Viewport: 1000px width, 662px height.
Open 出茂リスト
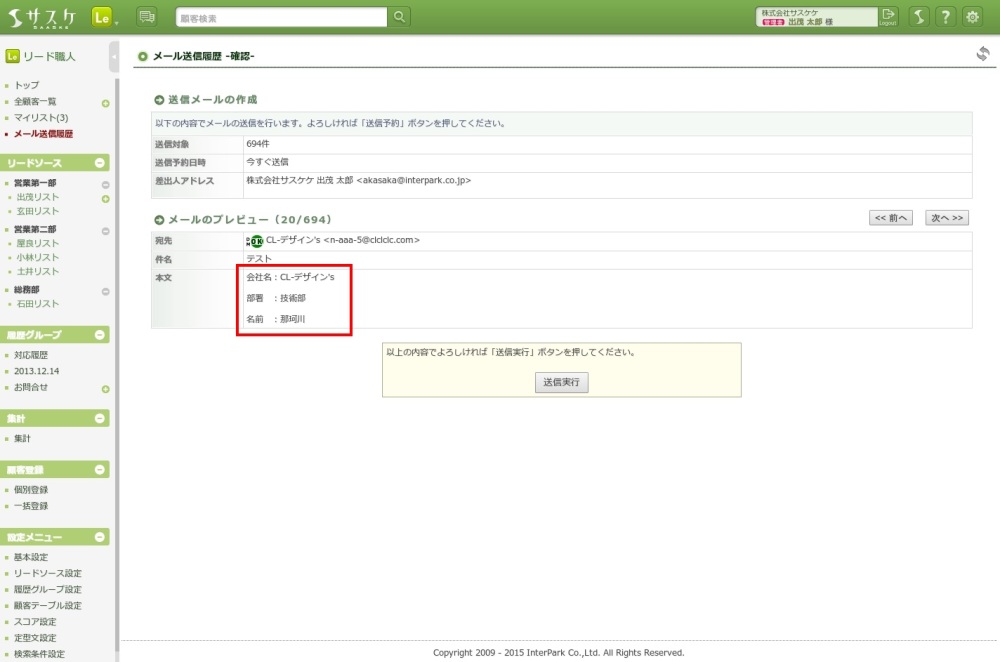pyautogui.click(x=38, y=197)
